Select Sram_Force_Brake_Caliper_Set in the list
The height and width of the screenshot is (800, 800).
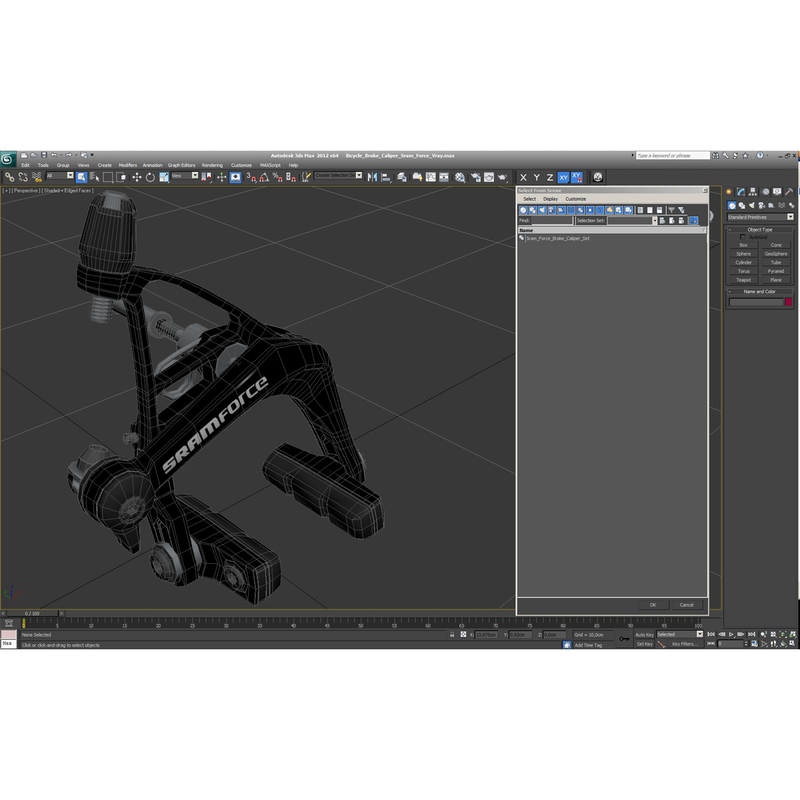[x=557, y=240]
